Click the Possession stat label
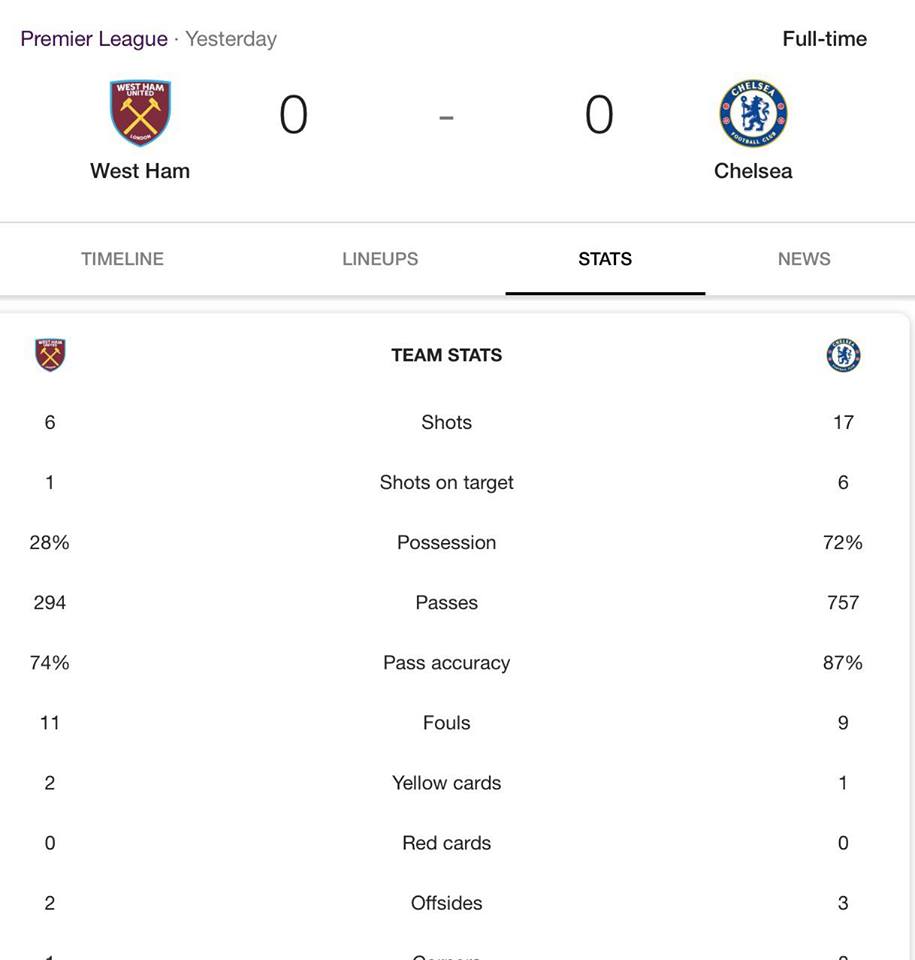Image resolution: width=915 pixels, height=960 pixels. pos(446,542)
